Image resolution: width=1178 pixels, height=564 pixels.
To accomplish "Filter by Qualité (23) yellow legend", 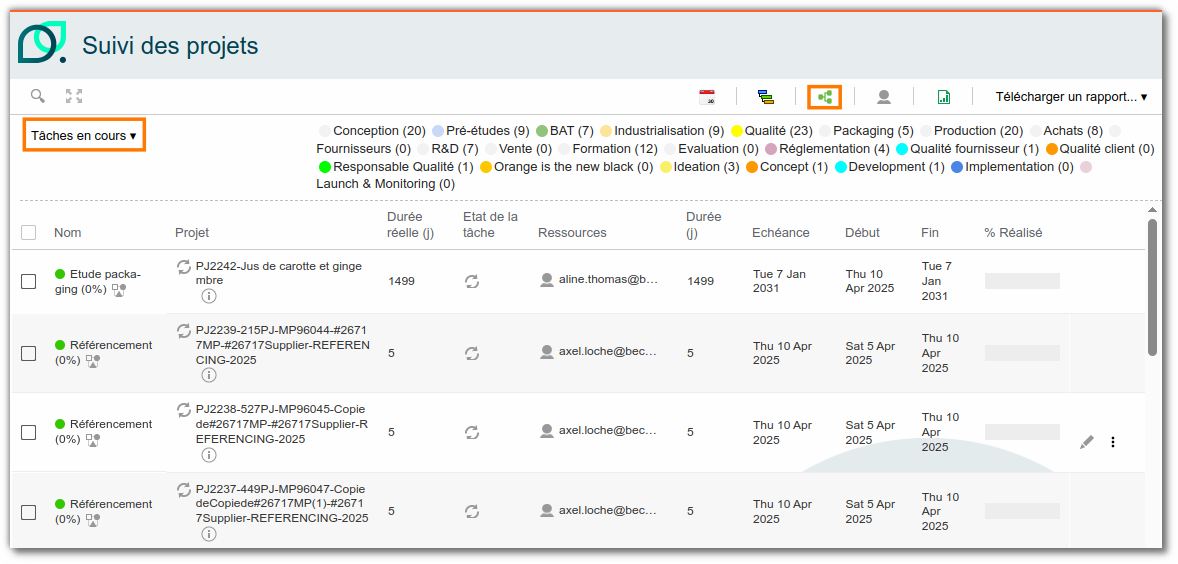I will [x=772, y=131].
